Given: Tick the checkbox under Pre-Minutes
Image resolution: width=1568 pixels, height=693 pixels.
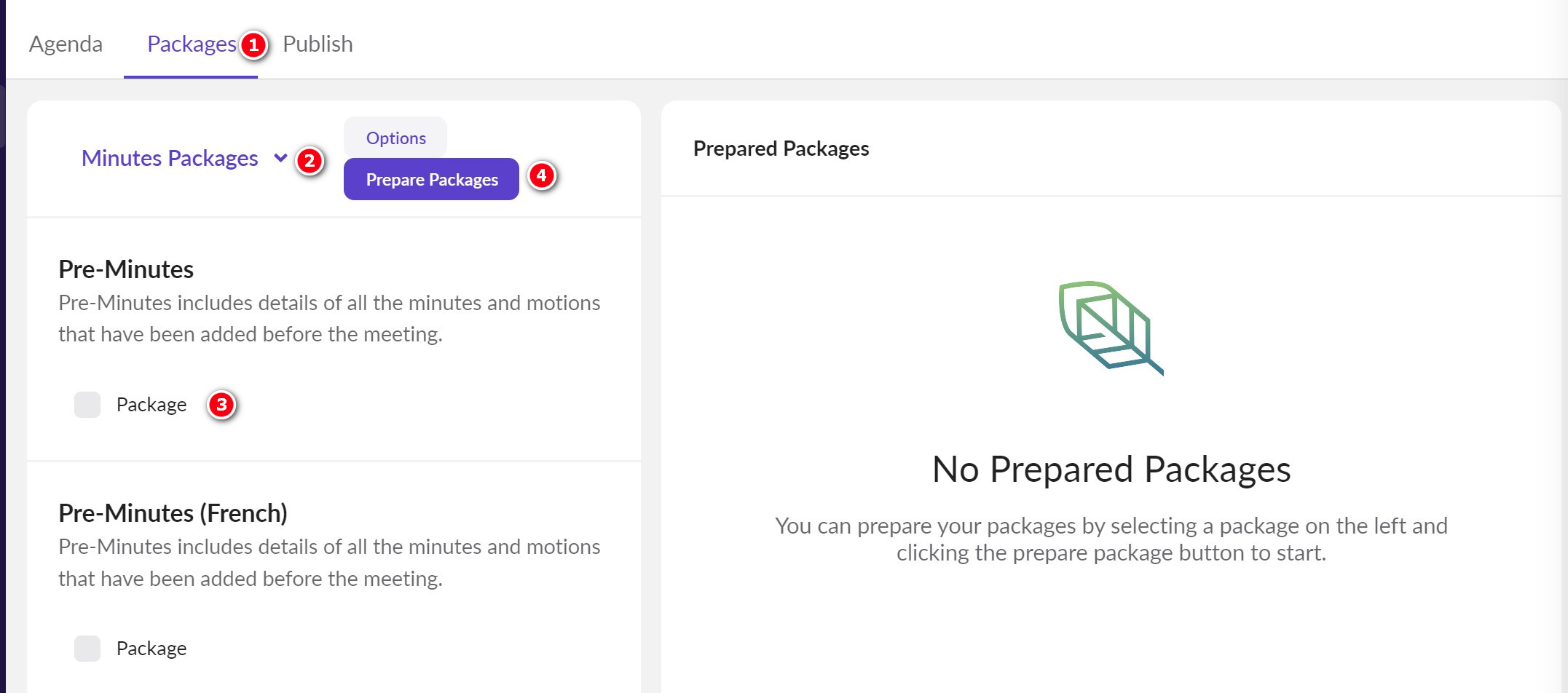Looking at the screenshot, I should 87,405.
